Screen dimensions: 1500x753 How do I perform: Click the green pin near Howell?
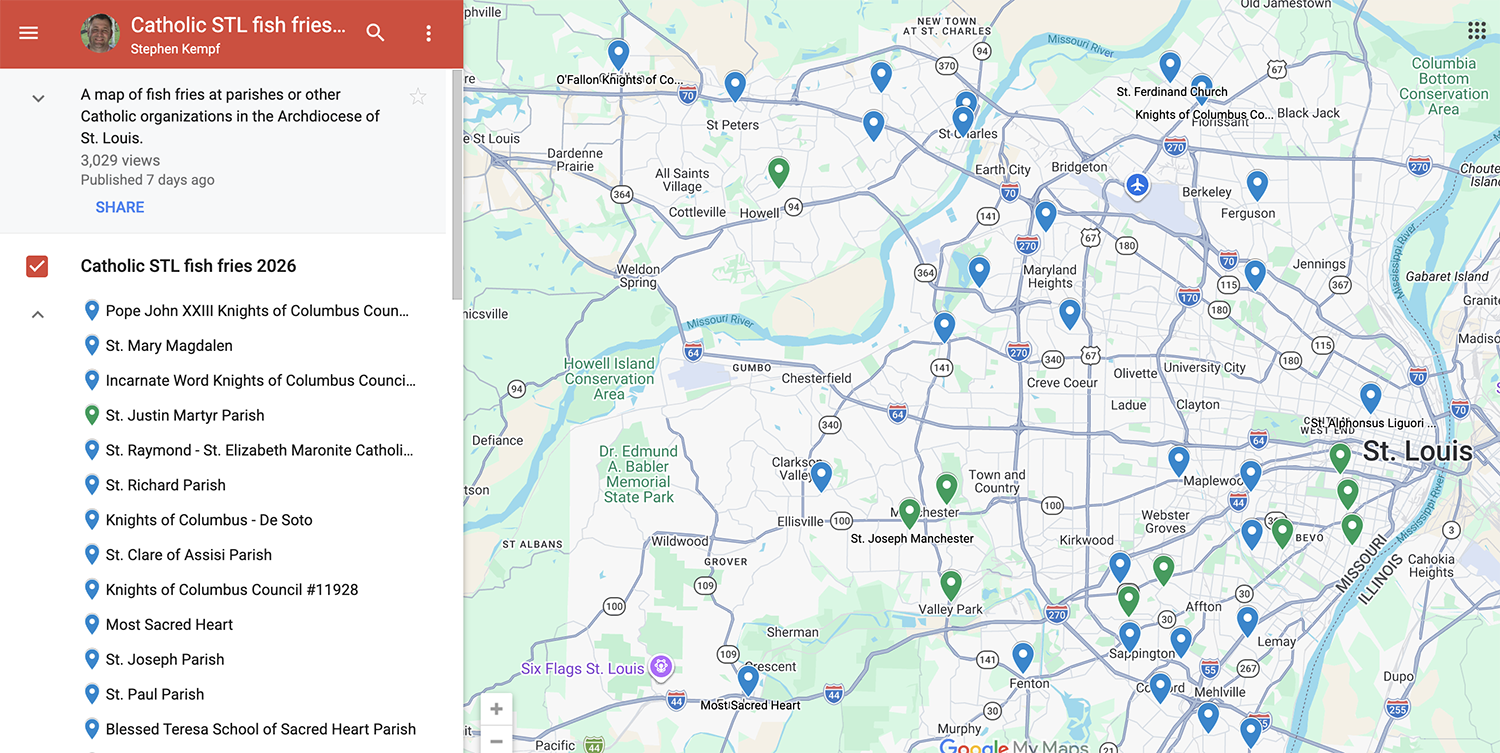coord(779,171)
